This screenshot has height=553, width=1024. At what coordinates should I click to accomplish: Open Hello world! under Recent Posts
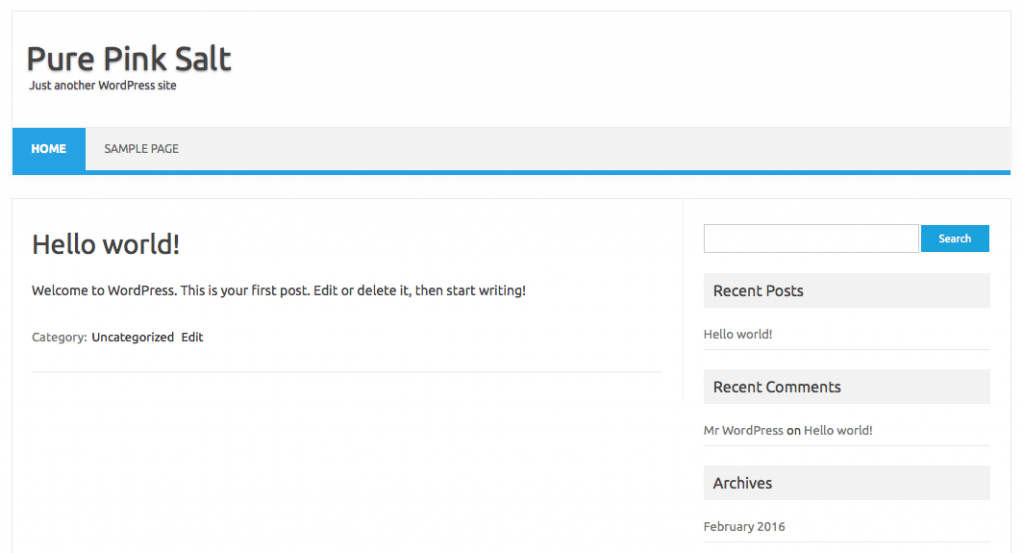click(x=738, y=334)
